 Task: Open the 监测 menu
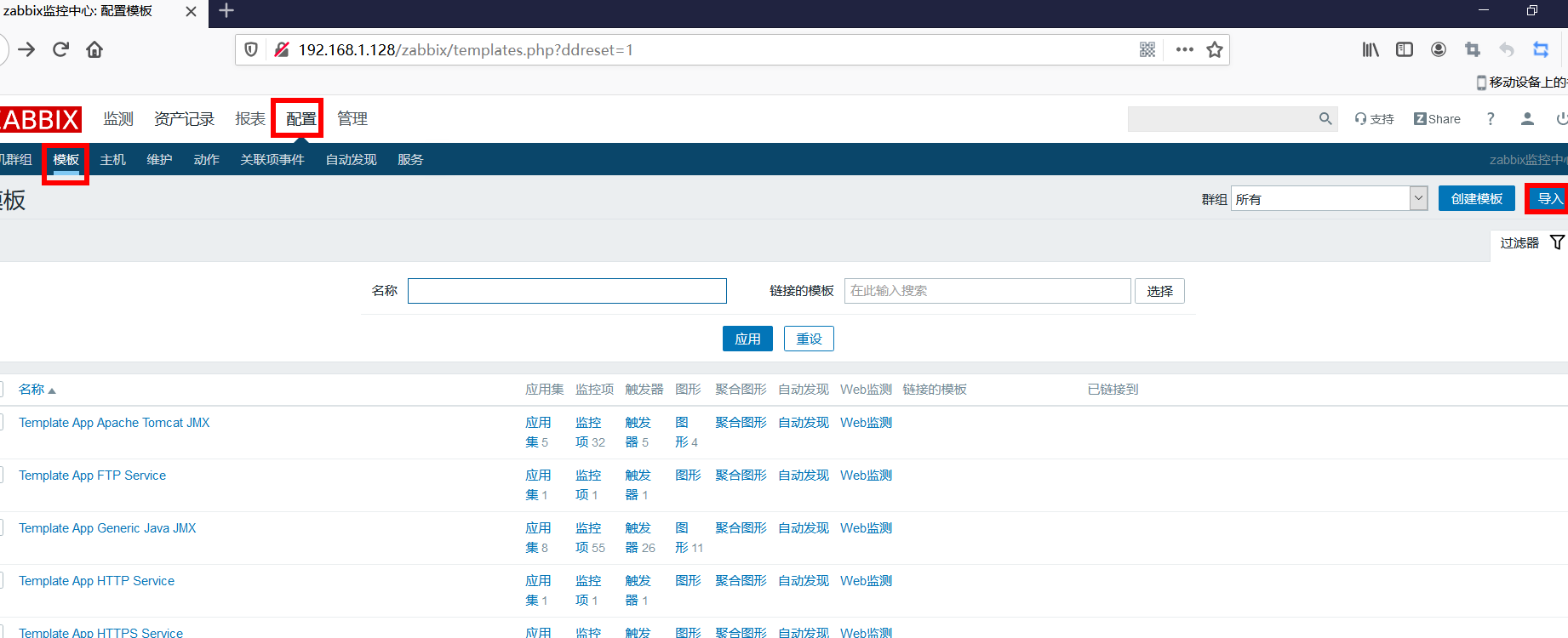coord(118,119)
